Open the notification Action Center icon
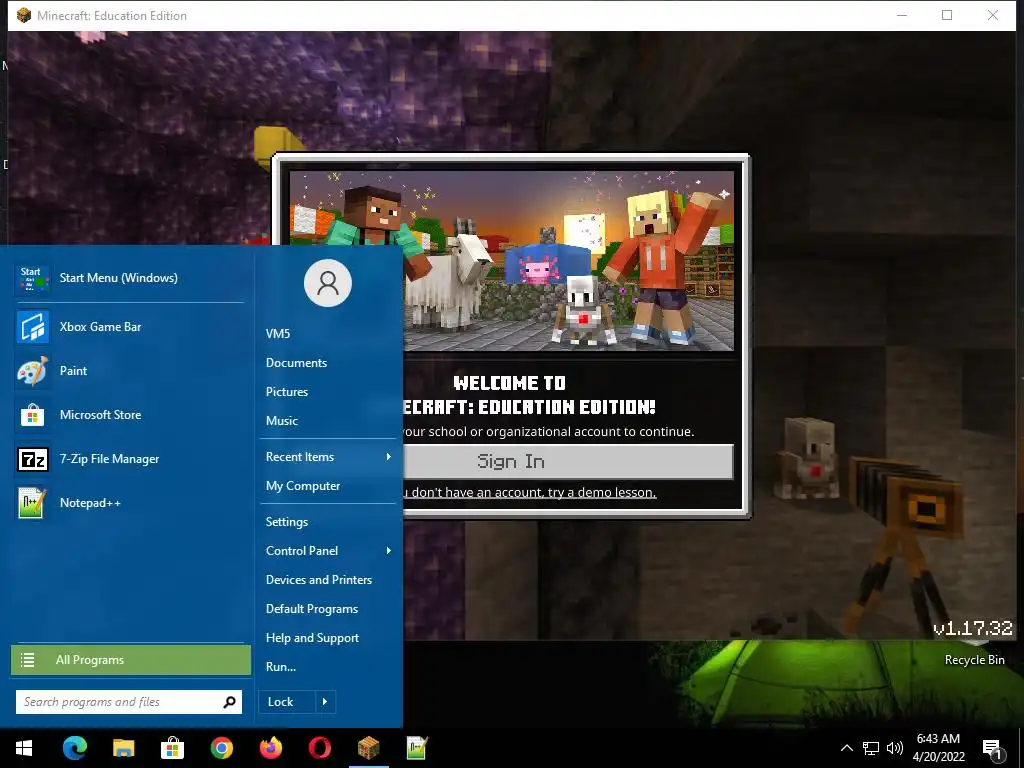 993,749
